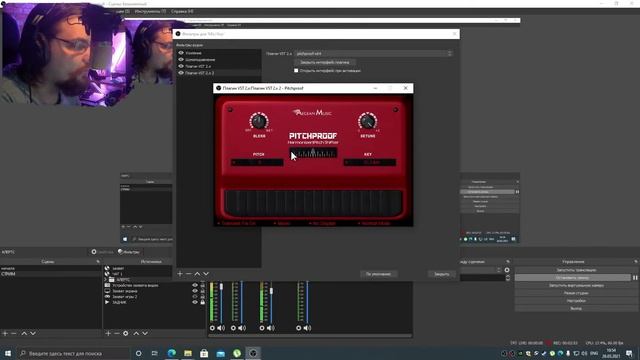Image resolution: width=640 pixels, height=360 pixels.
Task: Open Microsoft Edge from the taskbar
Action: [x=172, y=353]
